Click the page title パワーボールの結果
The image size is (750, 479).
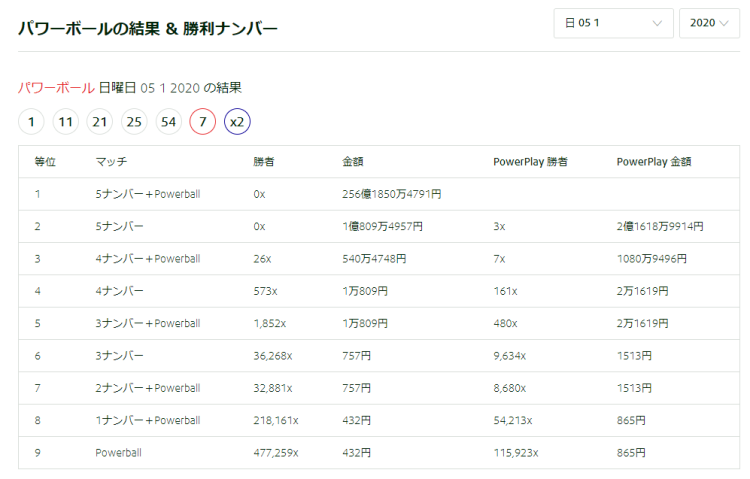pyautogui.click(x=89, y=29)
